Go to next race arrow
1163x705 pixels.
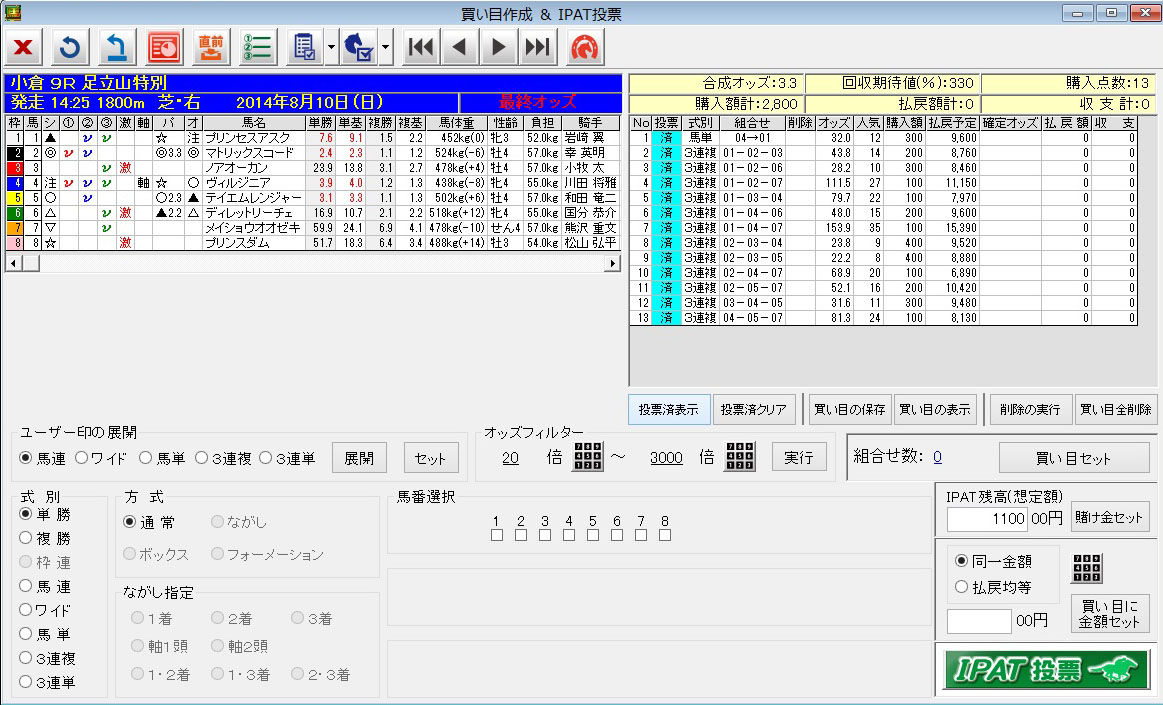click(498, 47)
